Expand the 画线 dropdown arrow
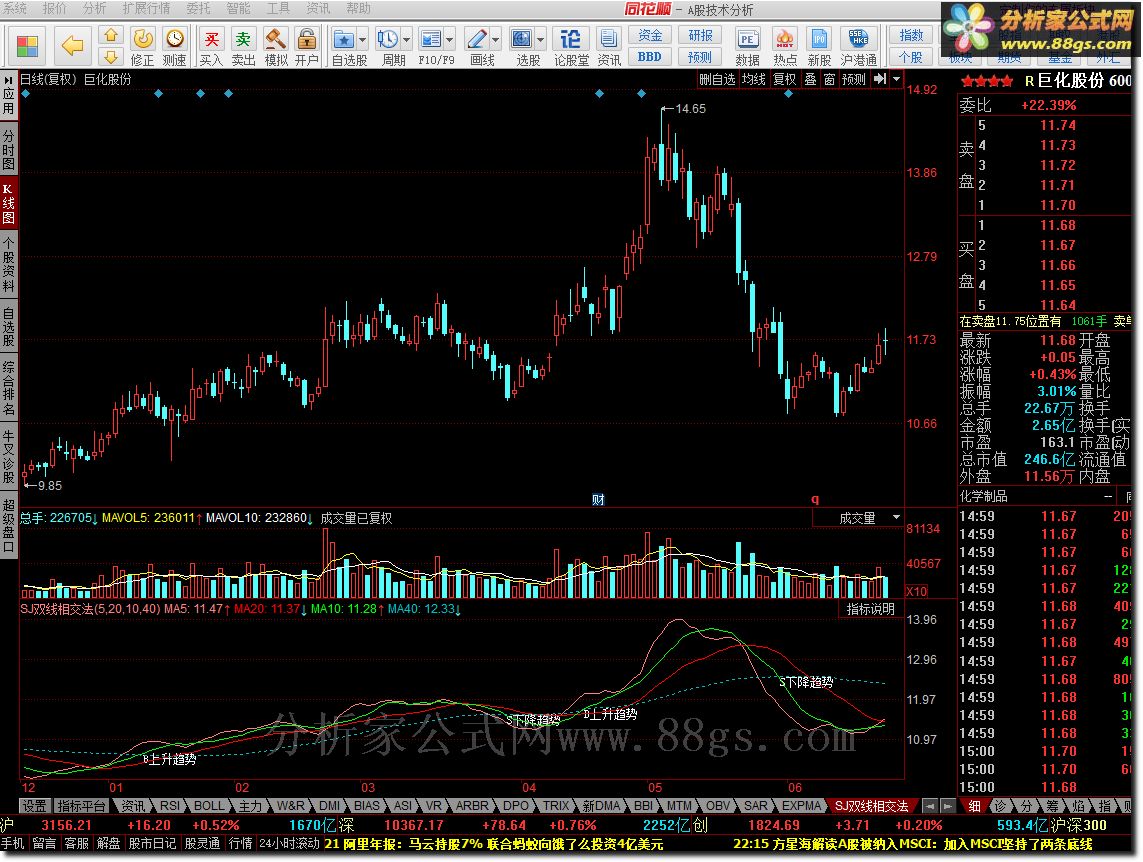The height and width of the screenshot is (862, 1143). pos(495,39)
